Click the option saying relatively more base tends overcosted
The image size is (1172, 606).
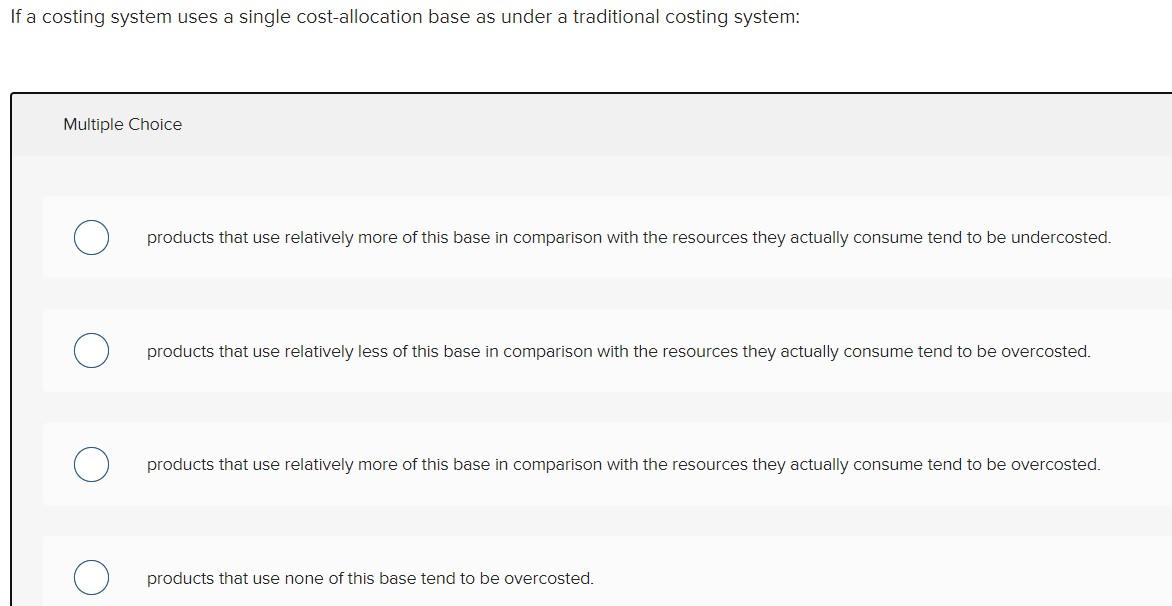point(623,464)
